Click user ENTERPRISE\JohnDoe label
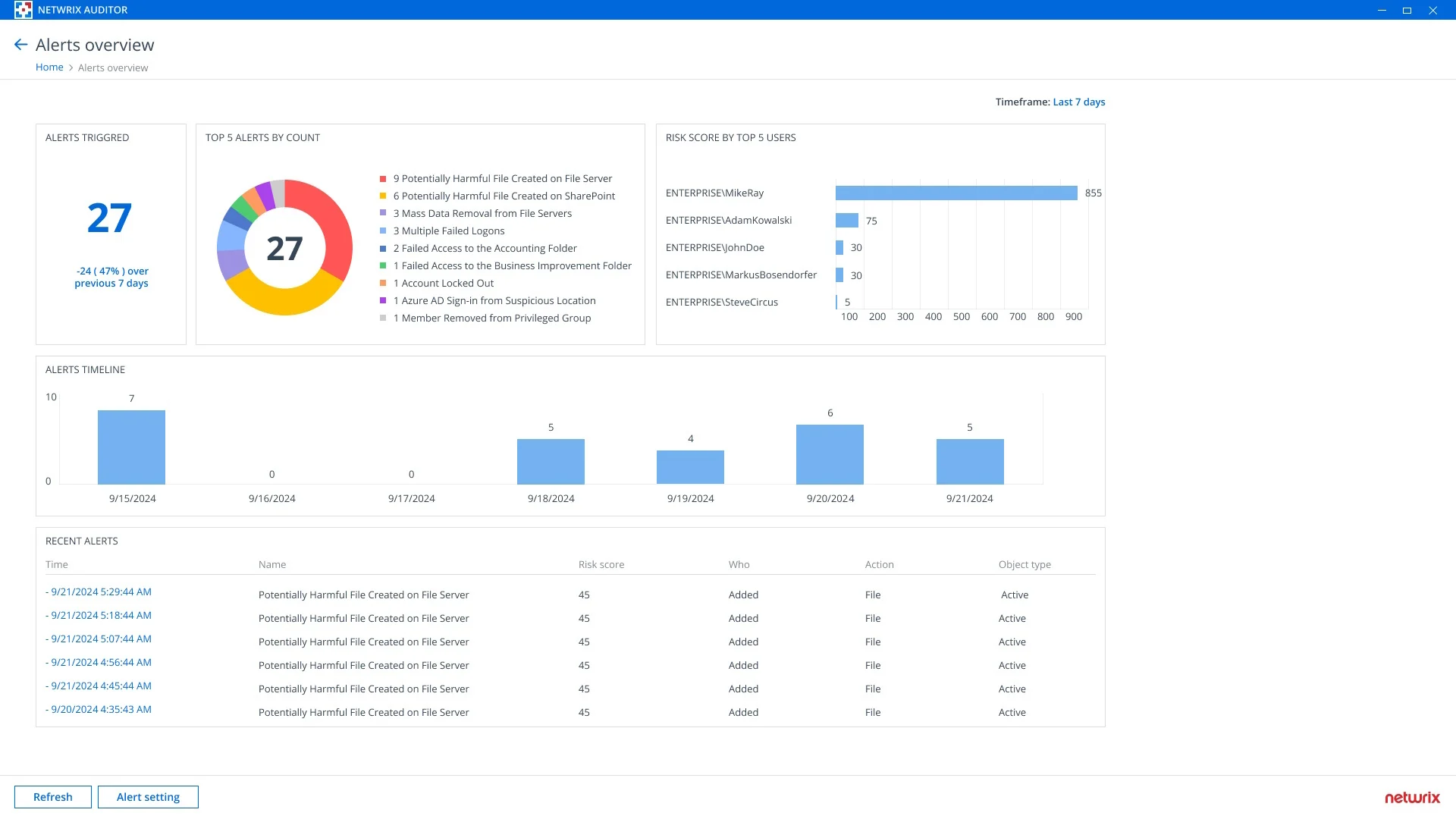This screenshot has width=1456, height=819. [x=715, y=247]
